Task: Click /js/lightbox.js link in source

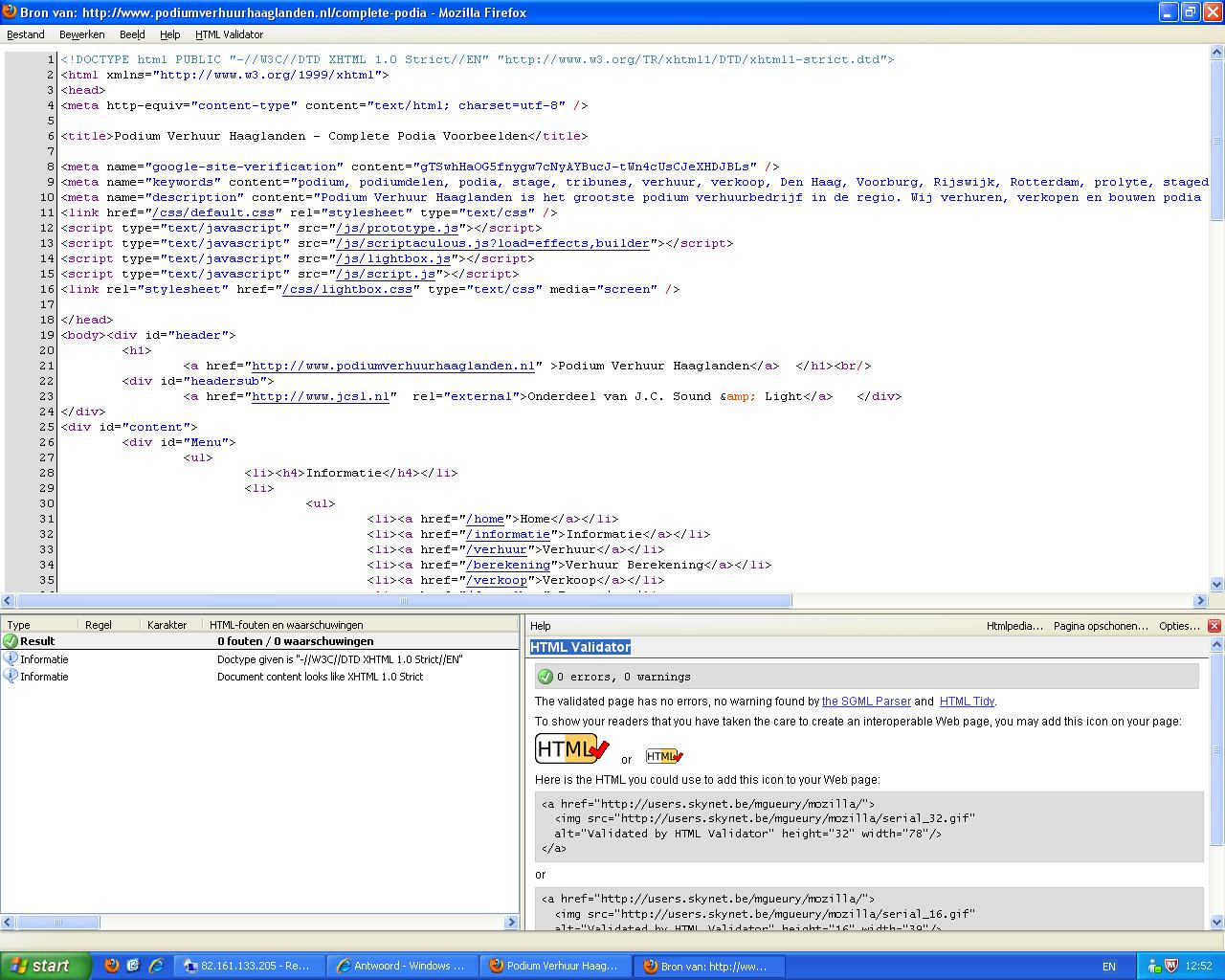Action: [x=393, y=258]
